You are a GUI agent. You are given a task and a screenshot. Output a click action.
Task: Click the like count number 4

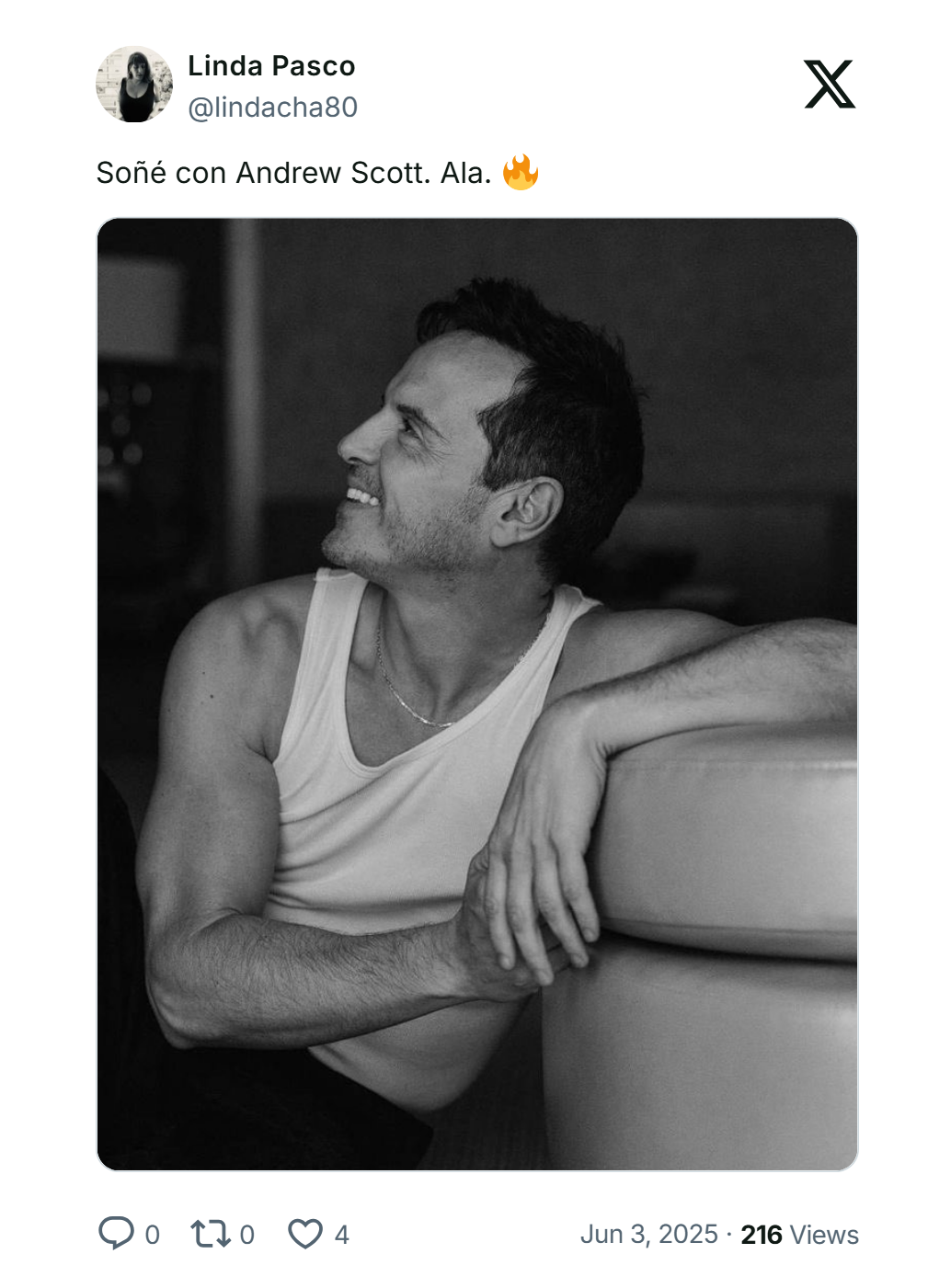[x=341, y=1235]
